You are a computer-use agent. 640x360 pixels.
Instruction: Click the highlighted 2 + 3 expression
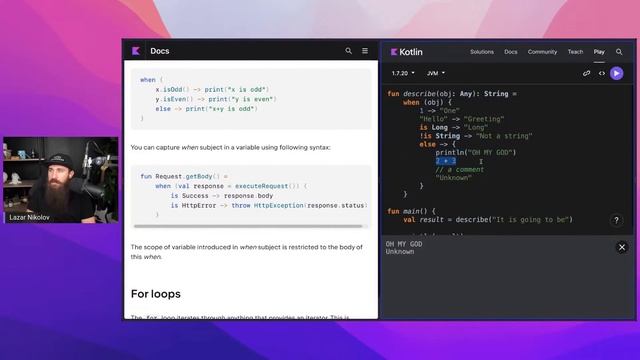[x=445, y=161]
